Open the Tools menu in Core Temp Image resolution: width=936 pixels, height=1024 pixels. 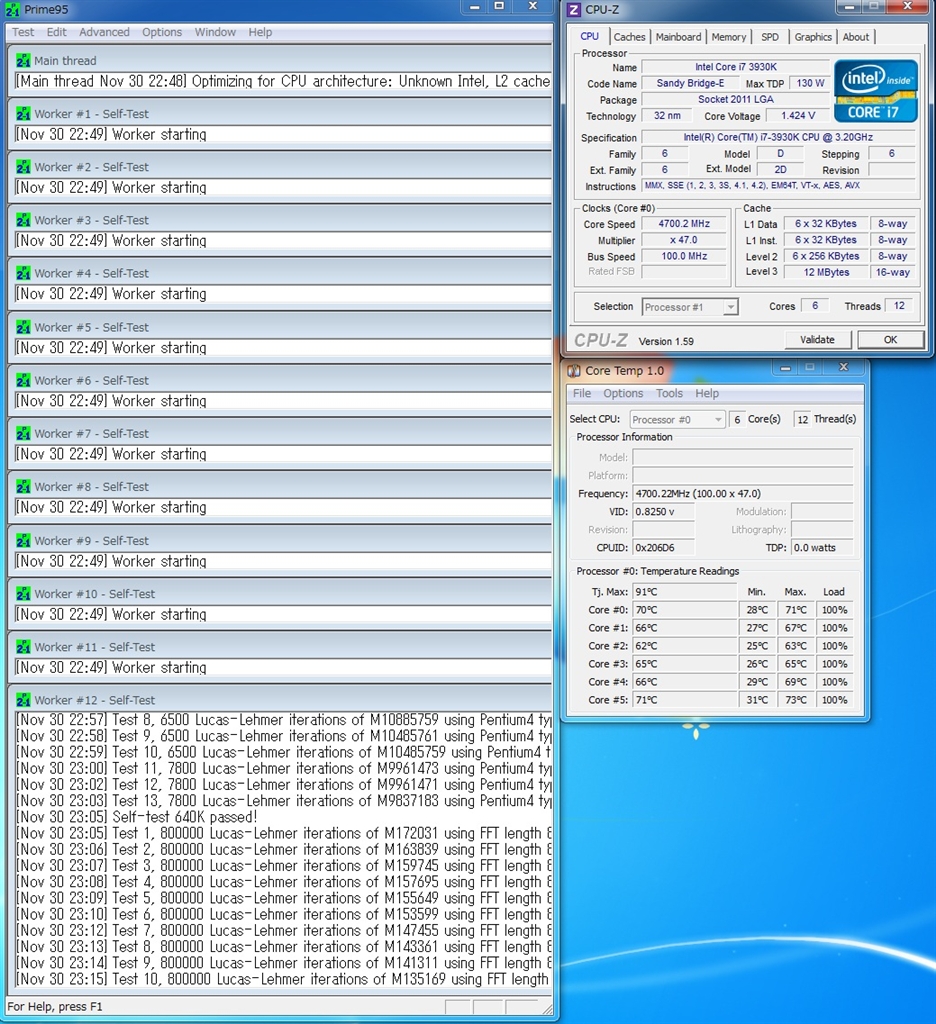pyautogui.click(x=669, y=394)
